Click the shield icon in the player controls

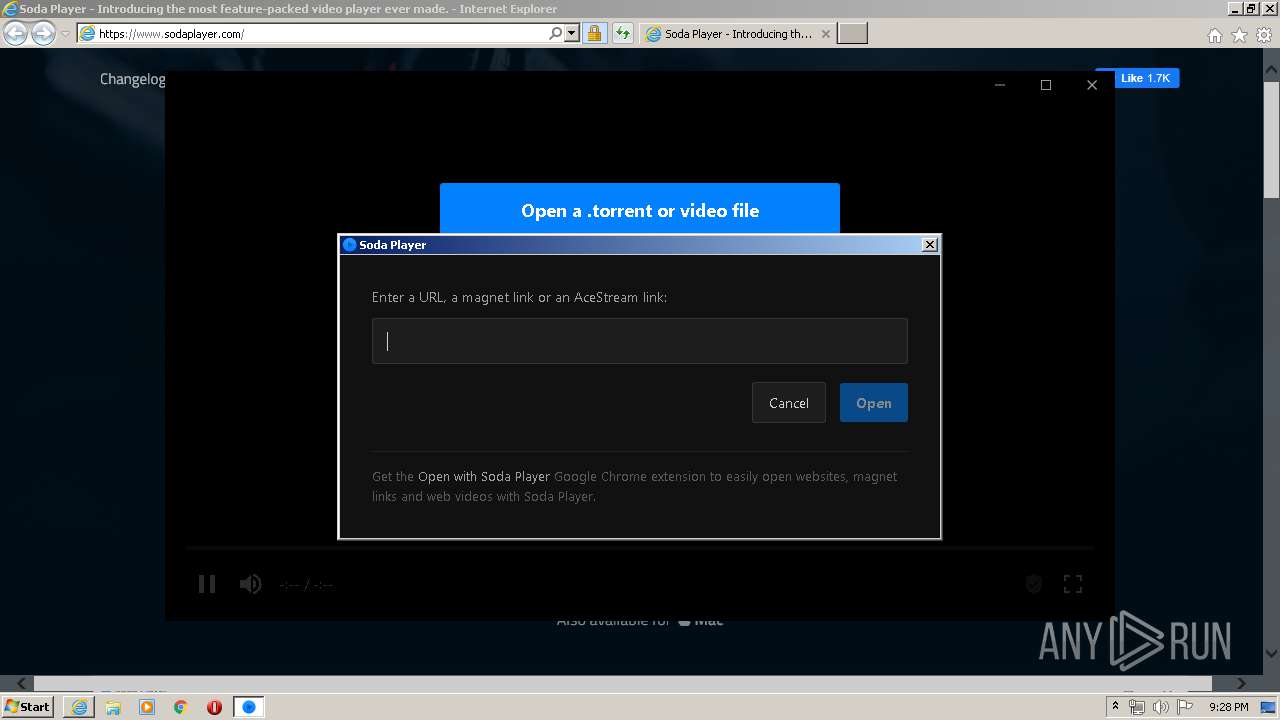1034,584
